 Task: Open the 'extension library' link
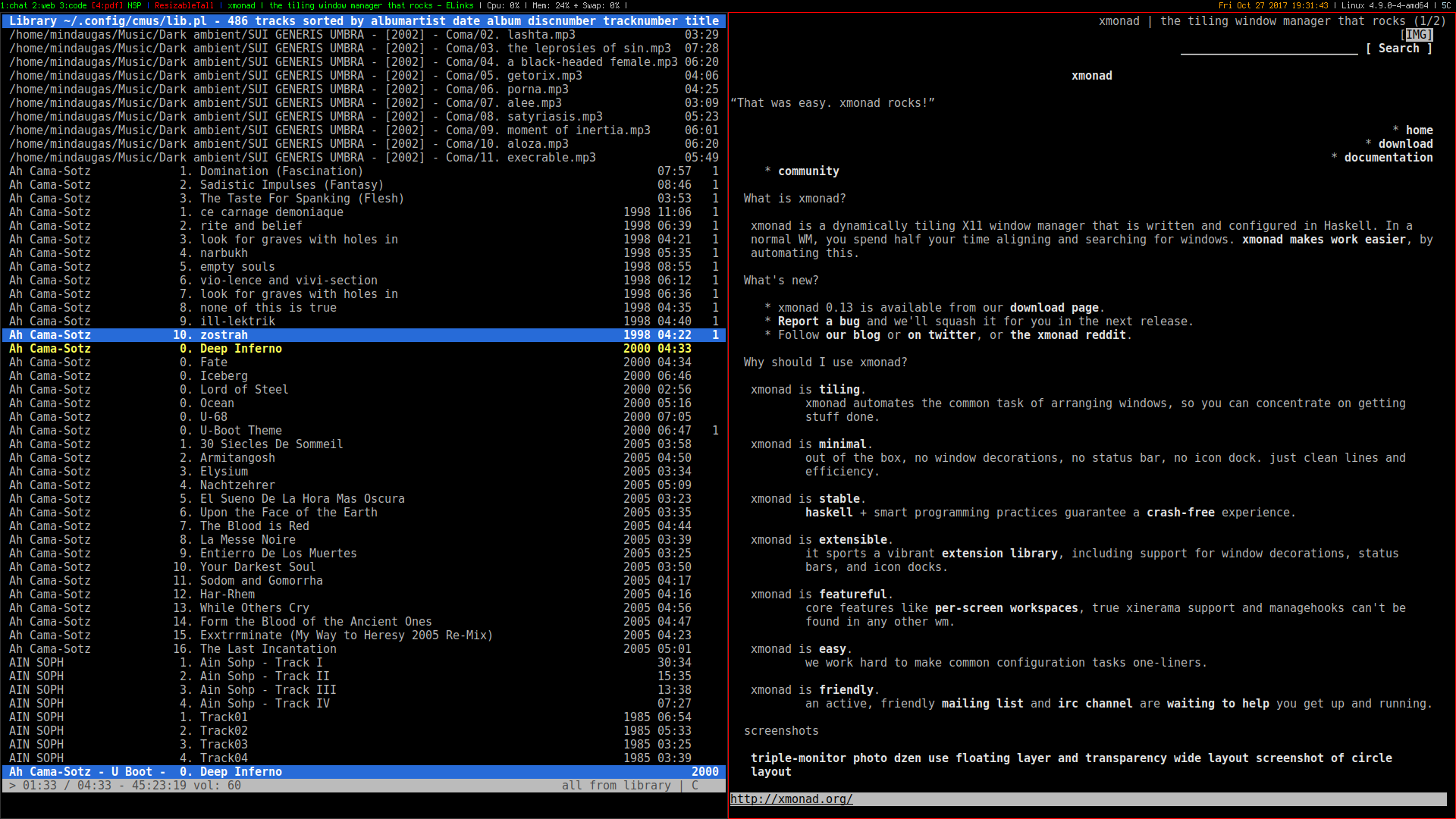999,554
